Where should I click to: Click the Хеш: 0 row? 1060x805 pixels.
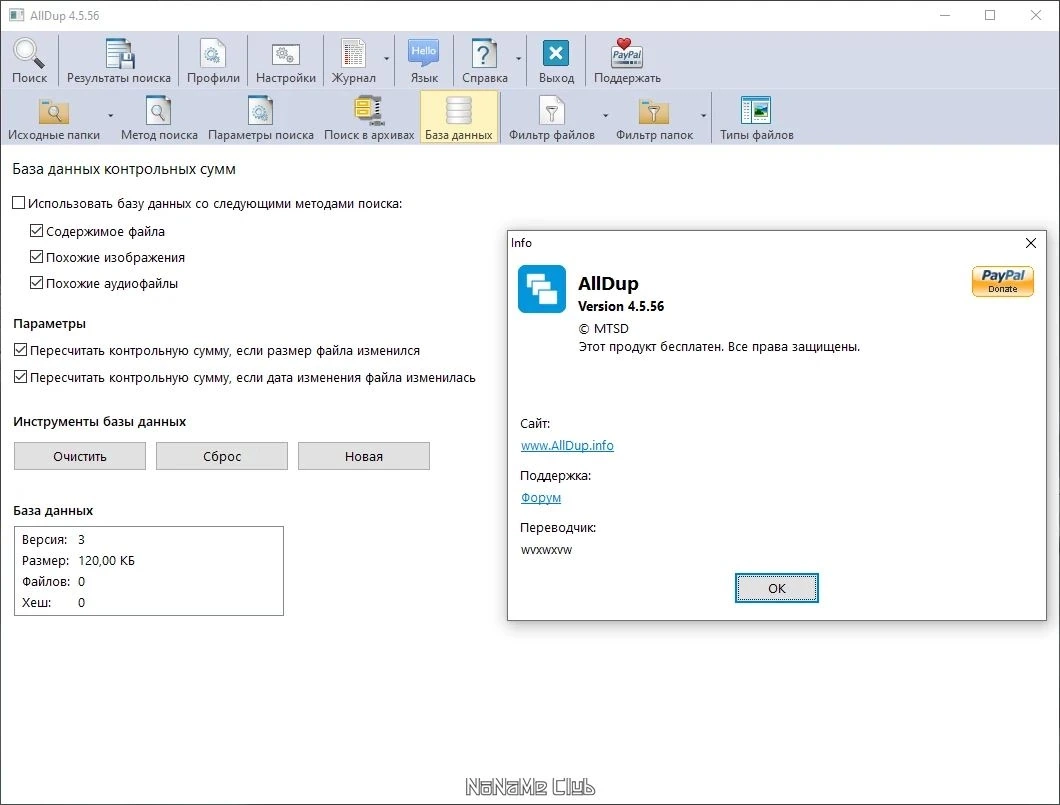[53, 602]
